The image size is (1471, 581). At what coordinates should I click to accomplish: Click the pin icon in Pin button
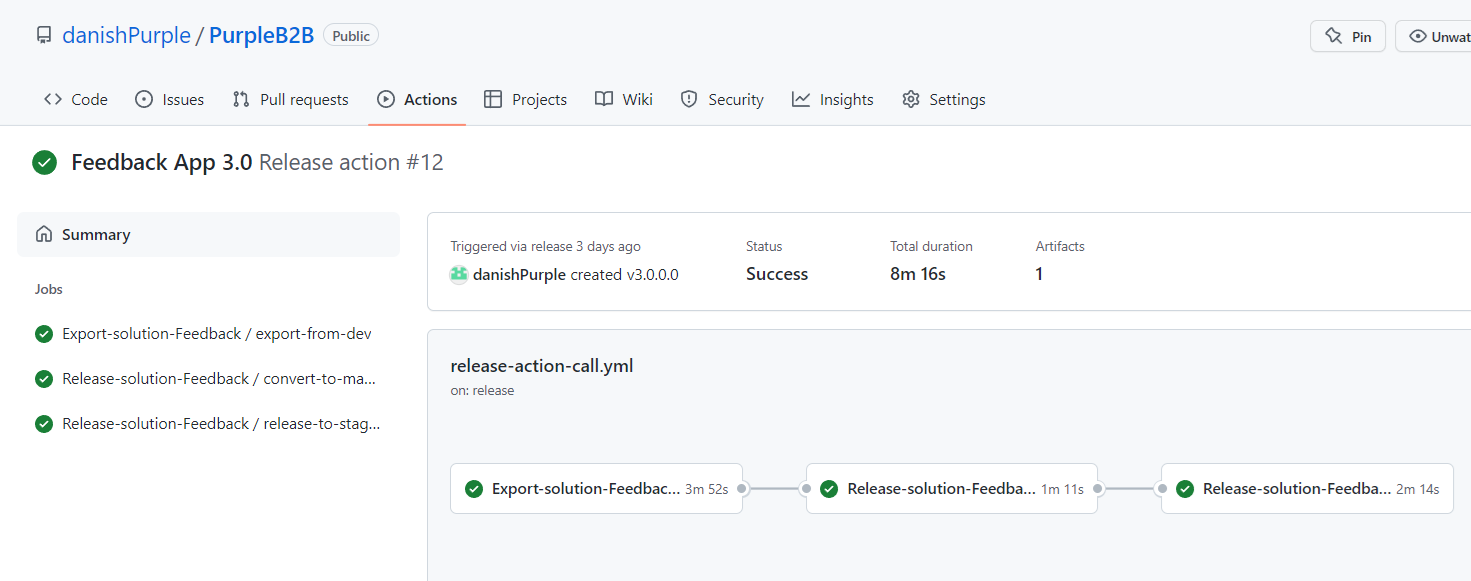[x=1333, y=36]
